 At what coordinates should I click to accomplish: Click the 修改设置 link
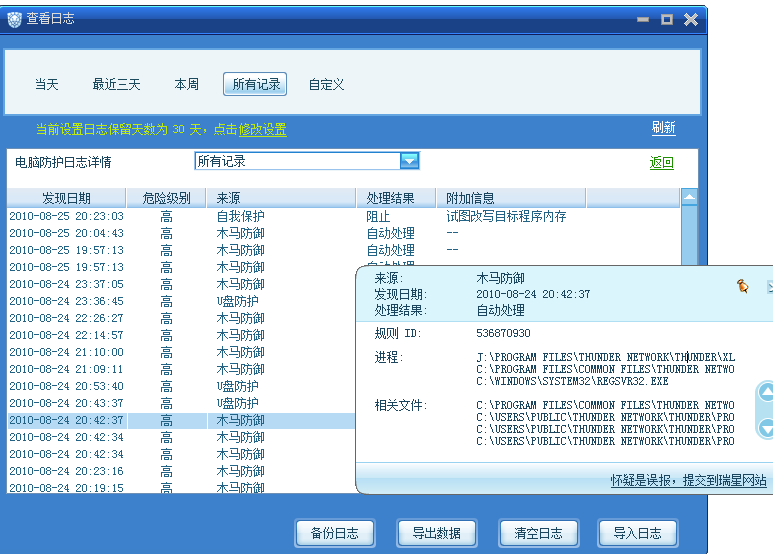click(262, 129)
